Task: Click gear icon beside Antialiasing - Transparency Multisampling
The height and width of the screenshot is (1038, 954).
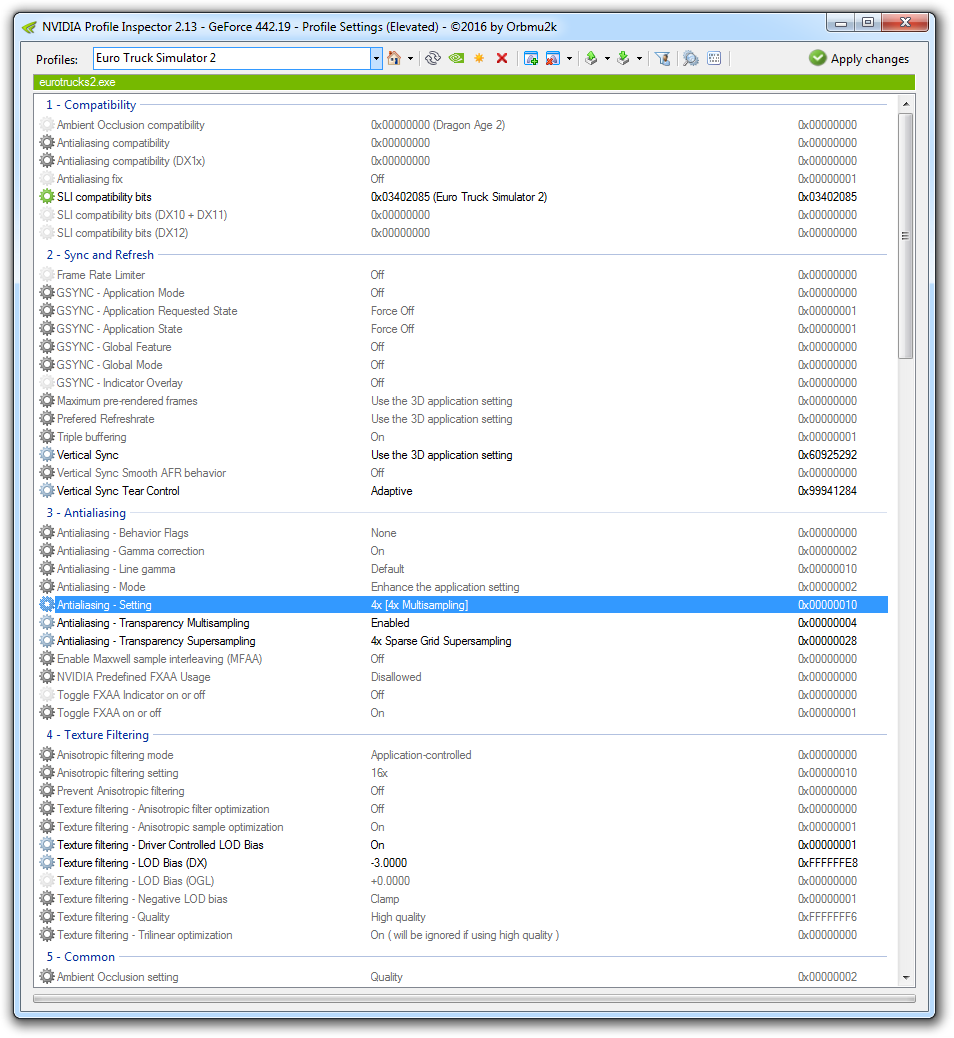Action: pos(46,622)
